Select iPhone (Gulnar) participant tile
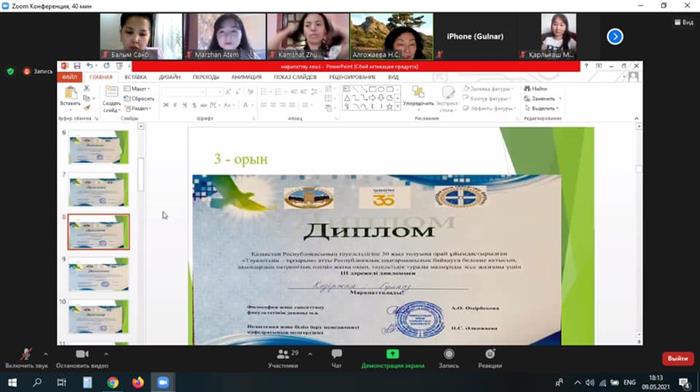This screenshot has height=392, width=700. [x=475, y=37]
